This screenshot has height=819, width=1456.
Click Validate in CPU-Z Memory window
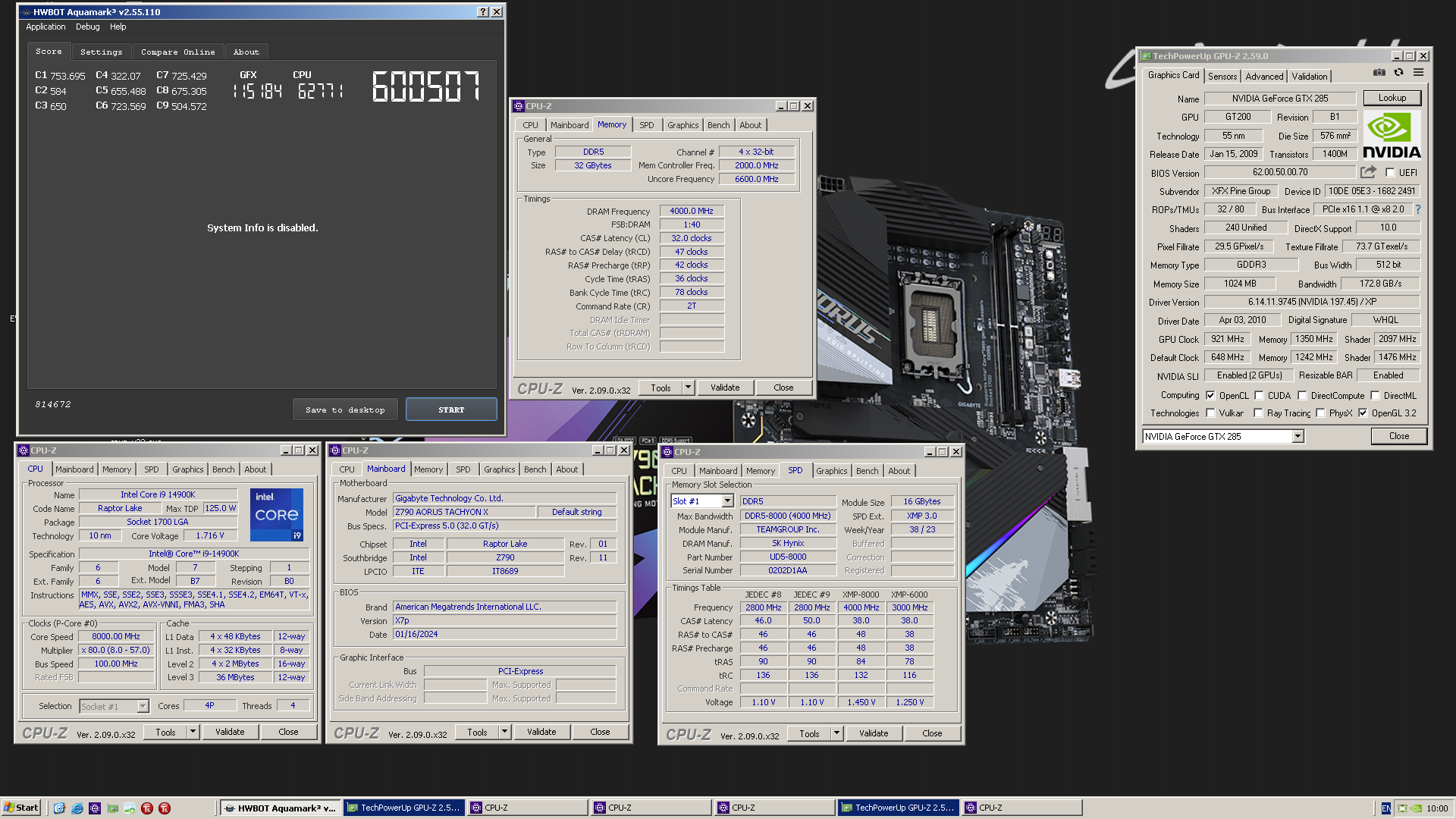tap(724, 388)
